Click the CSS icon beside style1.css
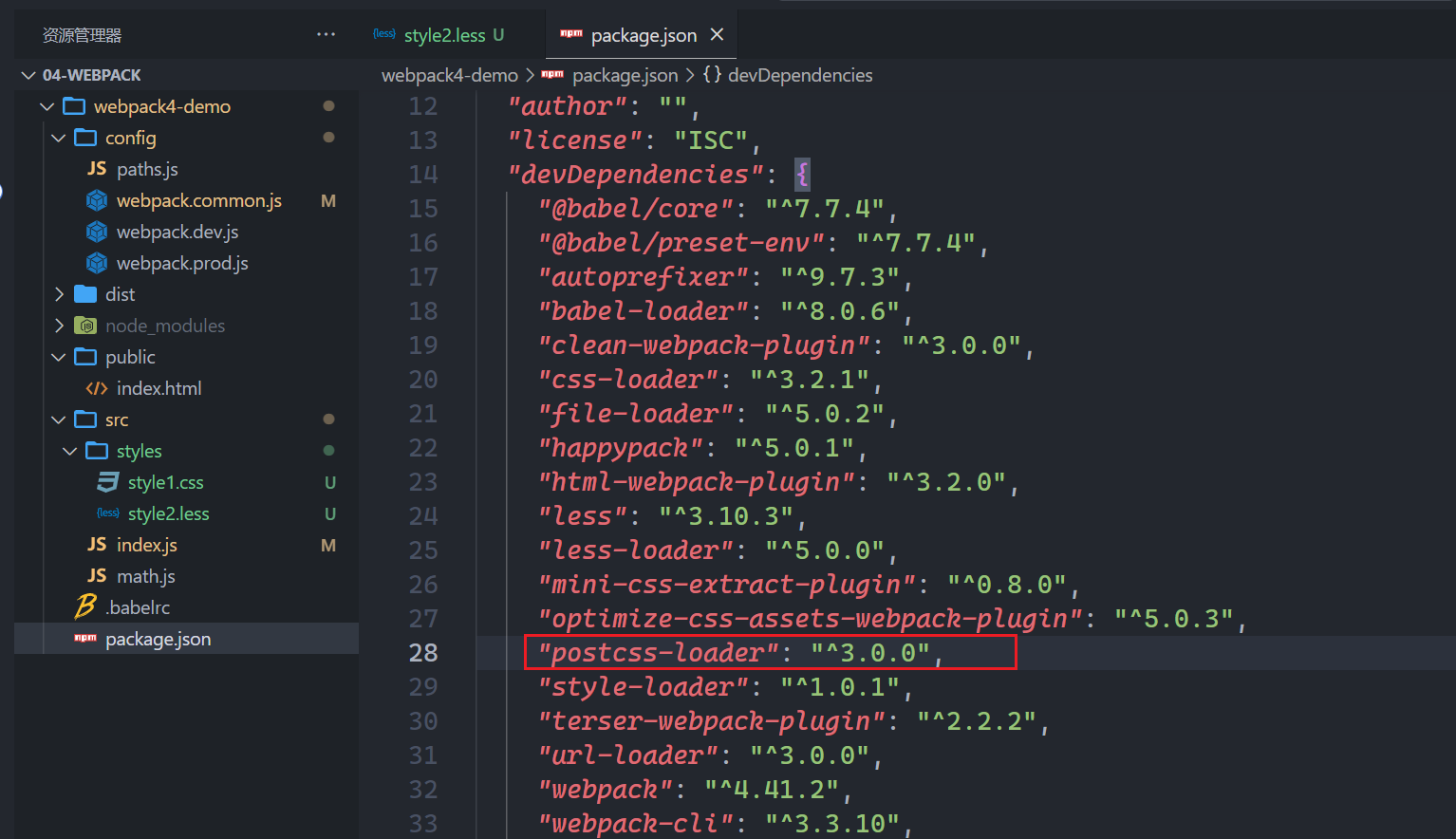Image resolution: width=1456 pixels, height=839 pixels. (x=108, y=482)
